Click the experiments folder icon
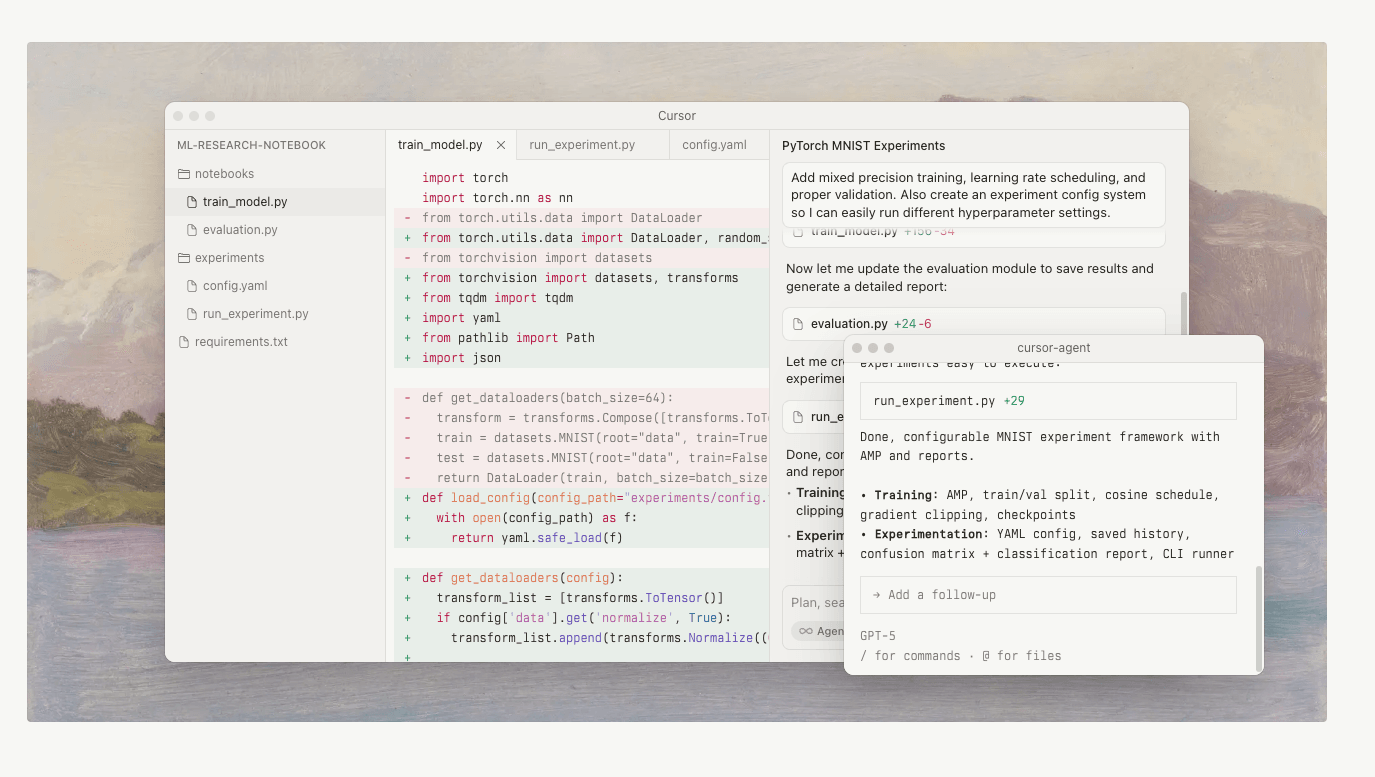1375x777 pixels. point(184,258)
